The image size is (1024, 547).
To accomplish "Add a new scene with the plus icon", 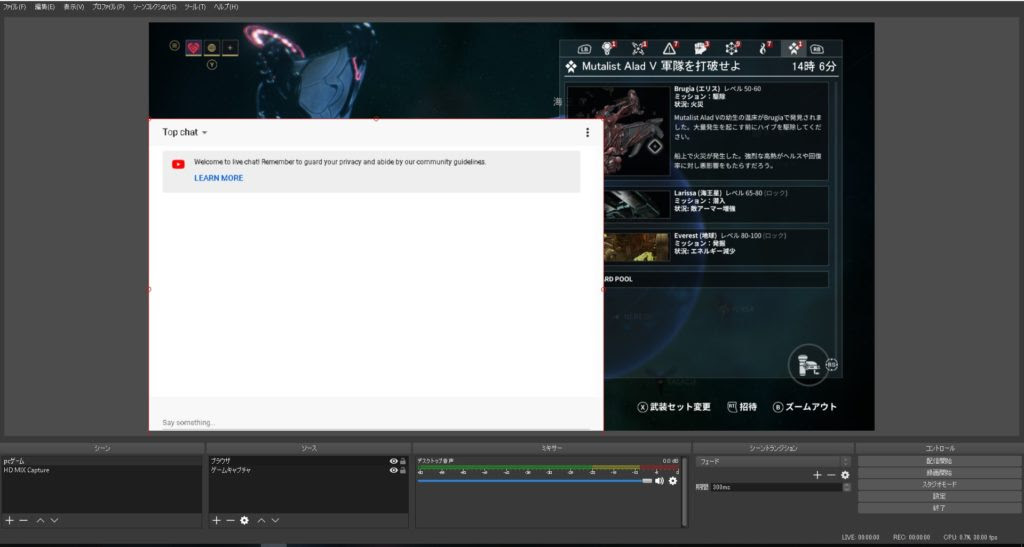I will [9, 520].
